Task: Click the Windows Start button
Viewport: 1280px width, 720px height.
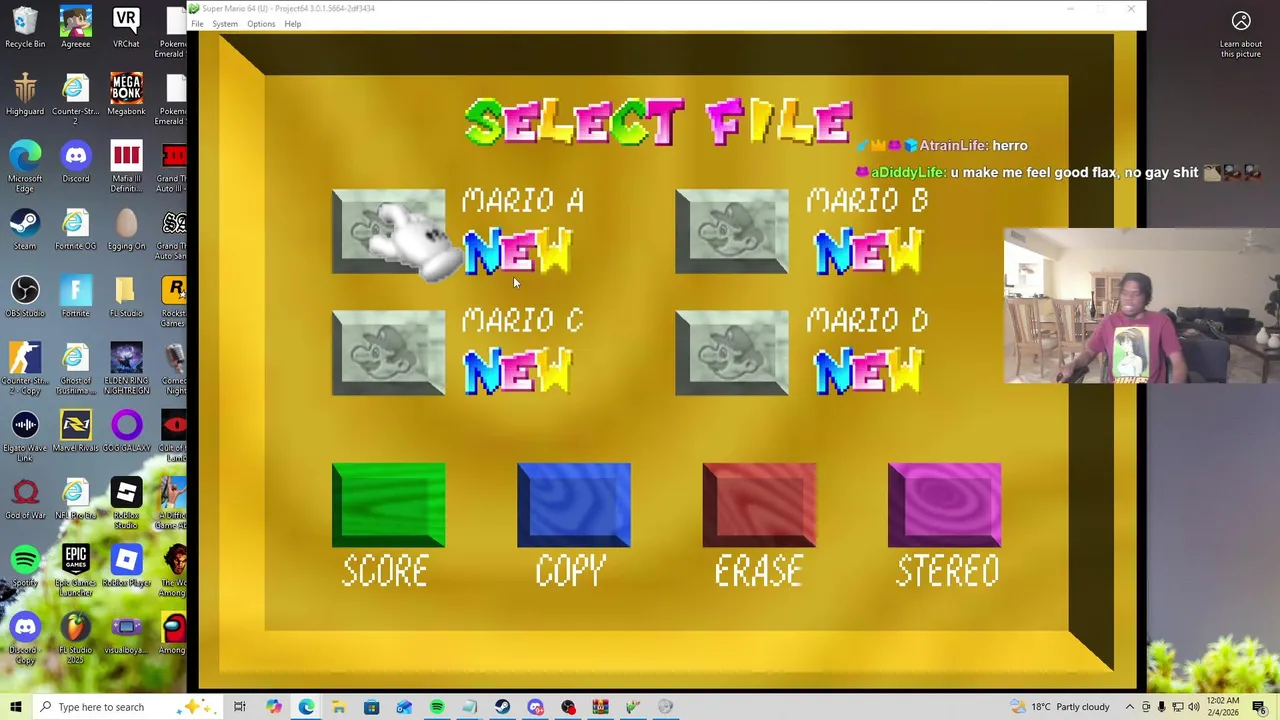Action: (x=15, y=707)
